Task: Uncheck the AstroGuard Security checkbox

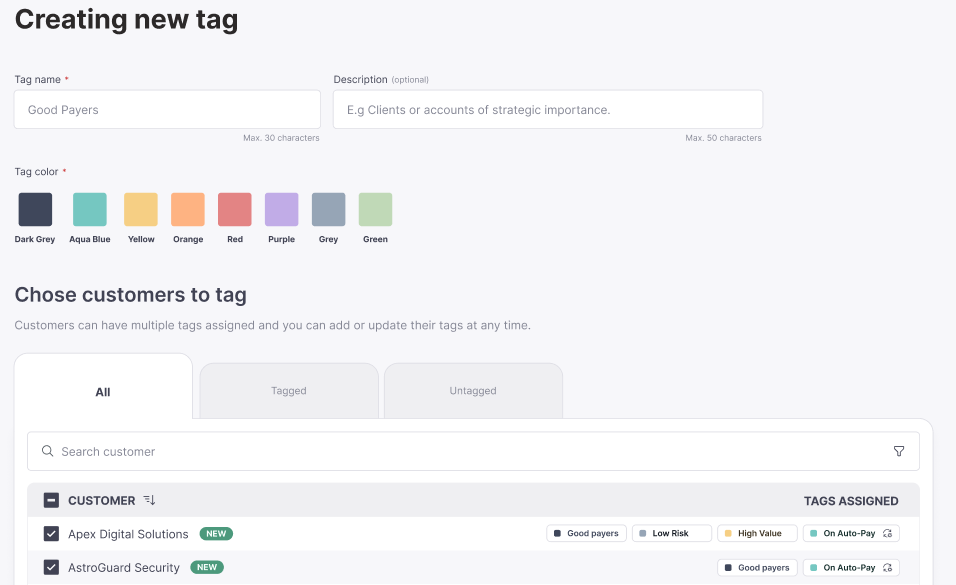Action: [51, 568]
